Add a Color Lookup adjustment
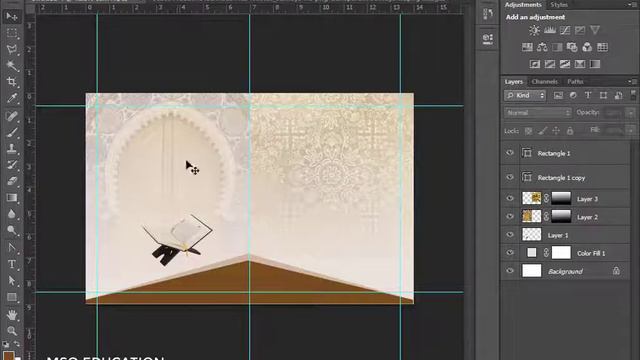This screenshot has width=640, height=360. click(x=602, y=47)
